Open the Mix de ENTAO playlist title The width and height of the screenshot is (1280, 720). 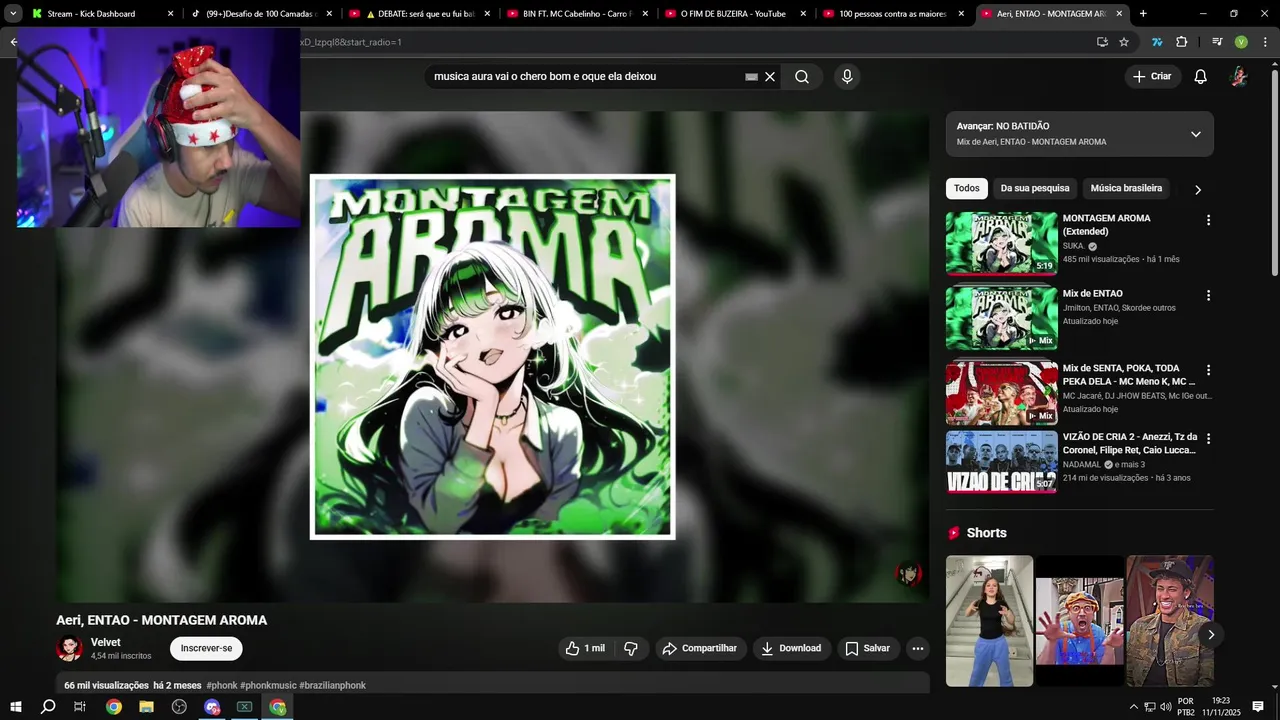coord(1092,294)
